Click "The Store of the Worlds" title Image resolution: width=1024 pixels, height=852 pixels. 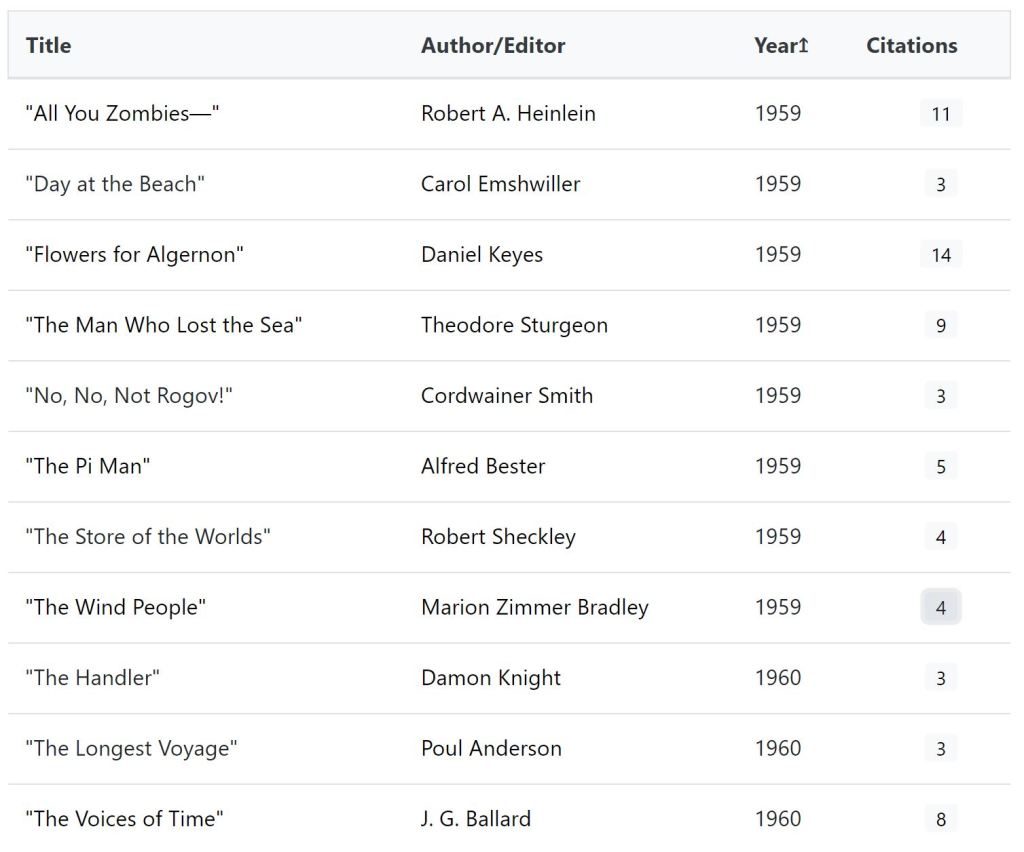(x=148, y=537)
